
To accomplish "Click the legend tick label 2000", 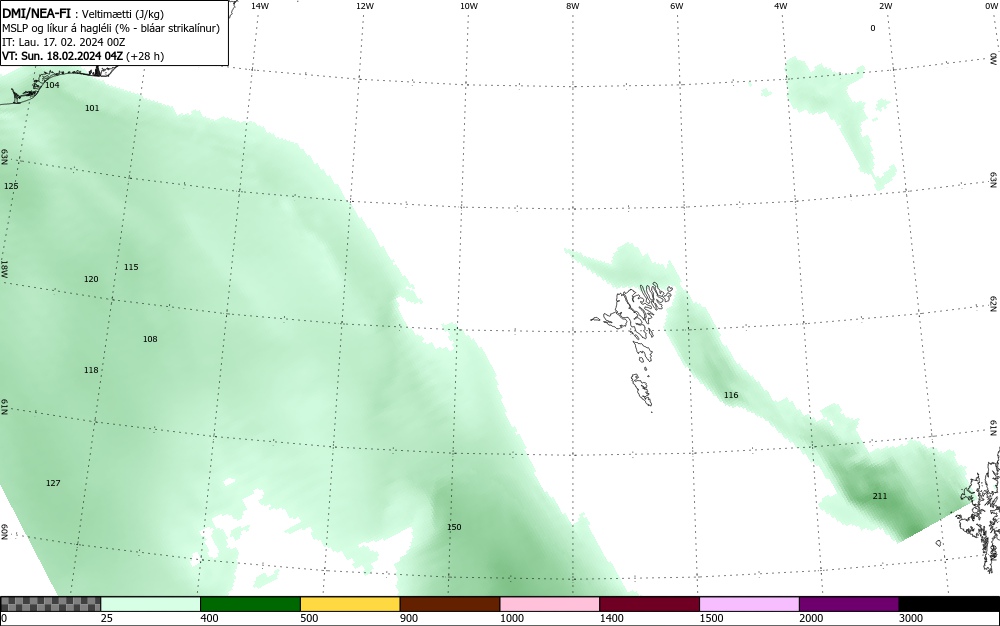I will click(x=811, y=618).
